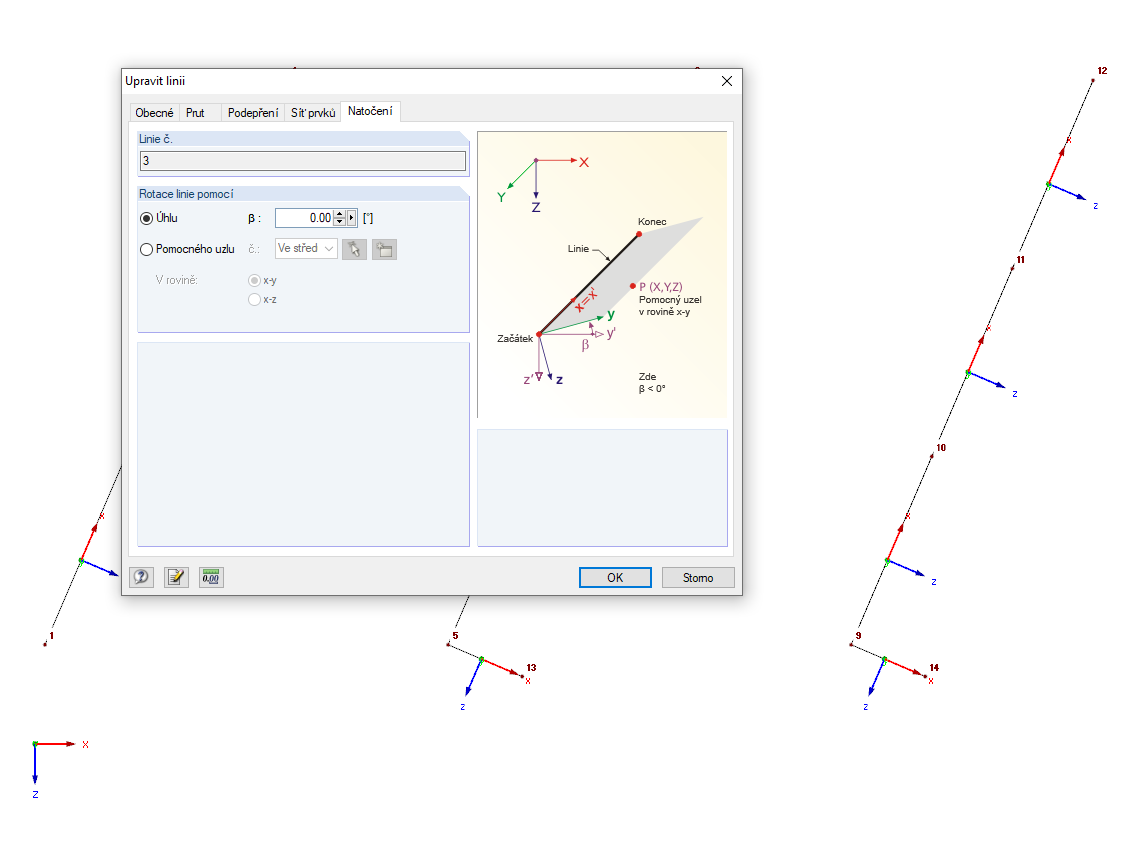Open the Ve střed dropdown
1137x853 pixels.
pyautogui.click(x=306, y=249)
